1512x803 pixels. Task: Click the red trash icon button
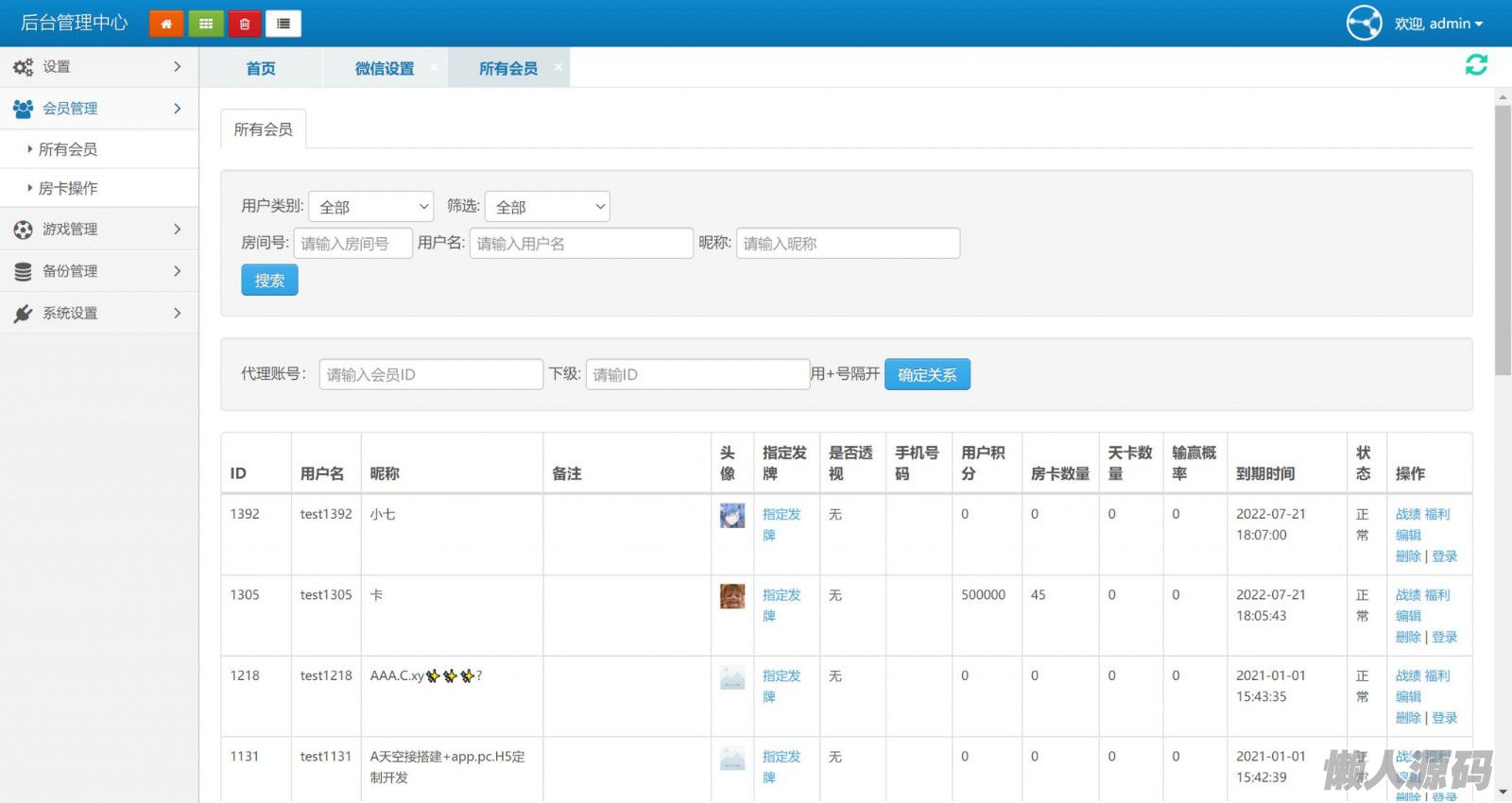click(244, 24)
